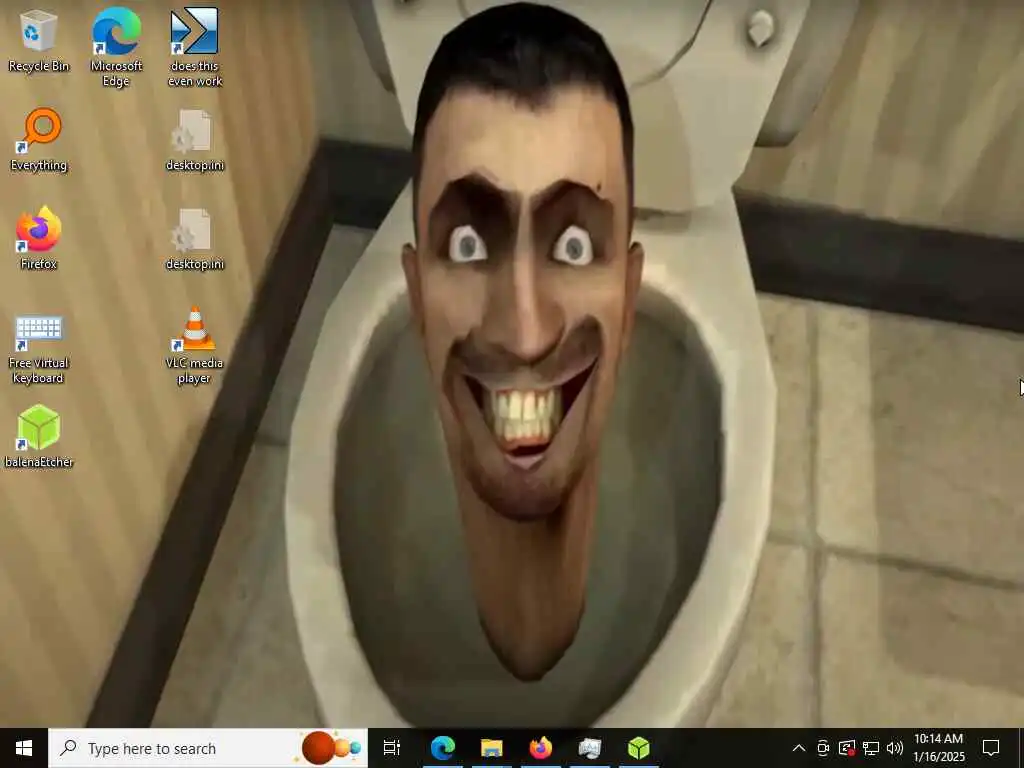
Task: Switch to Firefox in the taskbar
Action: tap(541, 748)
